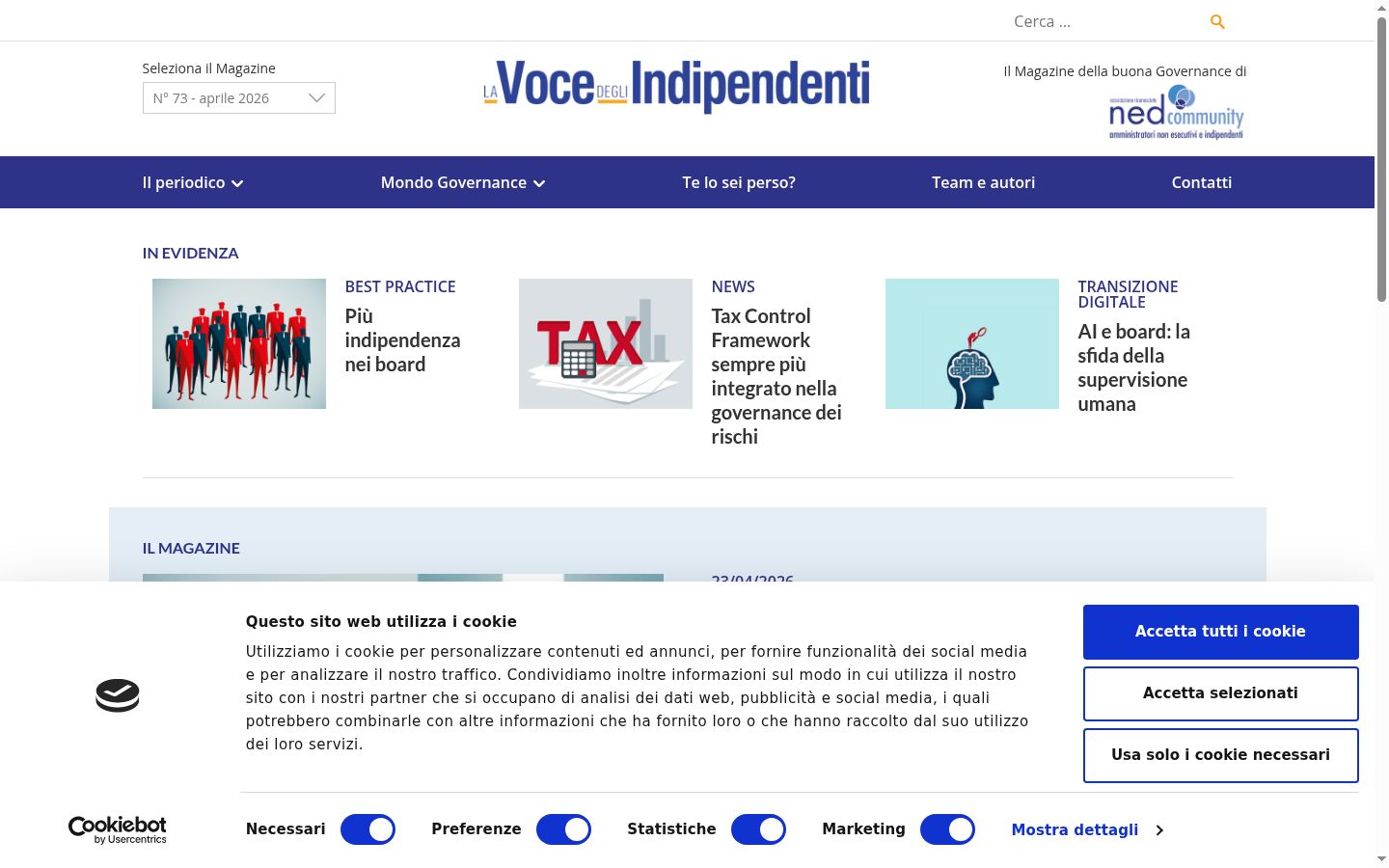This screenshot has height=868, width=1389.
Task: Click the La Voce degli Indipendenti logo
Action: point(676,86)
